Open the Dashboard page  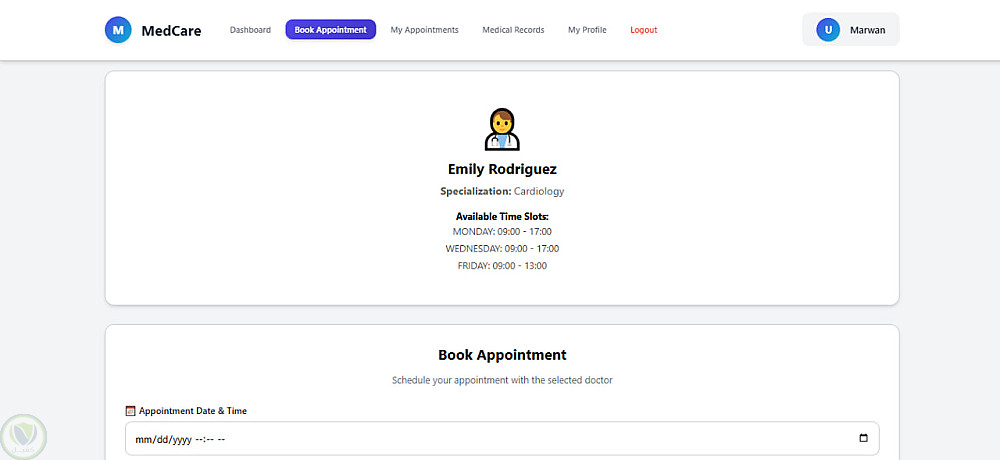pos(250,30)
